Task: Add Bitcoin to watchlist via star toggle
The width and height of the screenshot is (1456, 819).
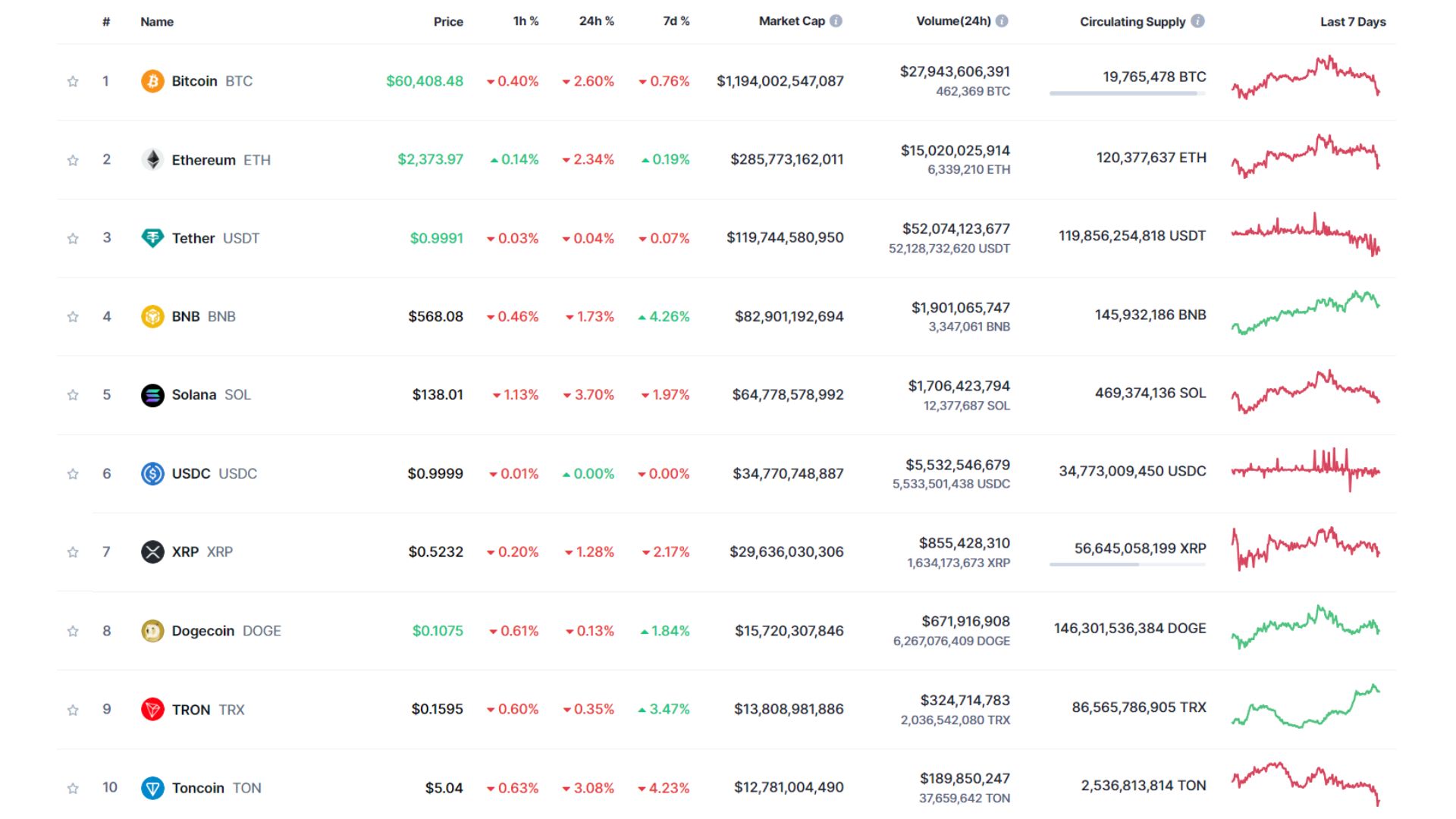Action: [73, 80]
